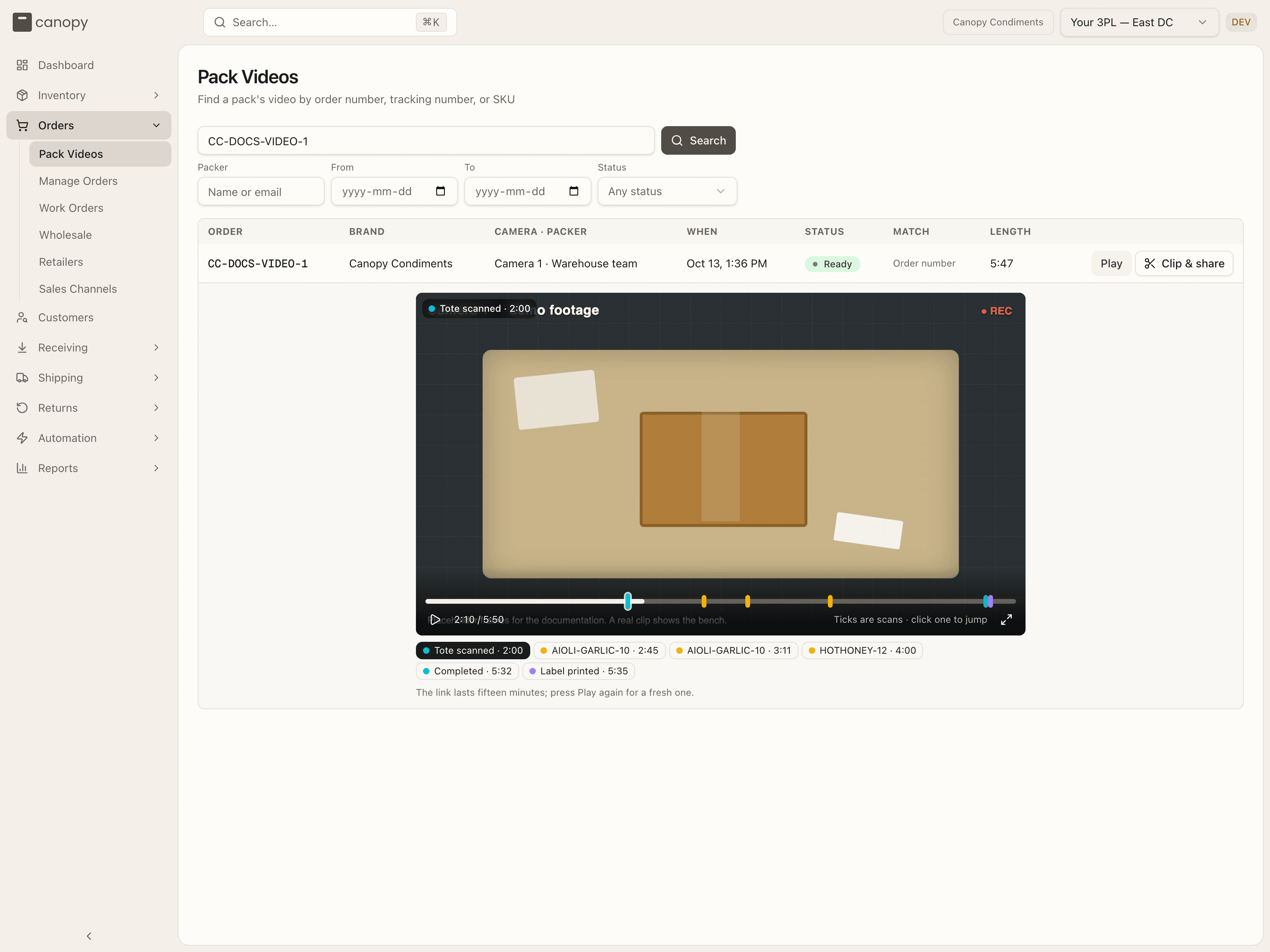Viewport: 1270px width, 952px height.
Task: Jump to the HOTHONEY-12 4:00 scan chip
Action: pyautogui.click(x=862, y=650)
